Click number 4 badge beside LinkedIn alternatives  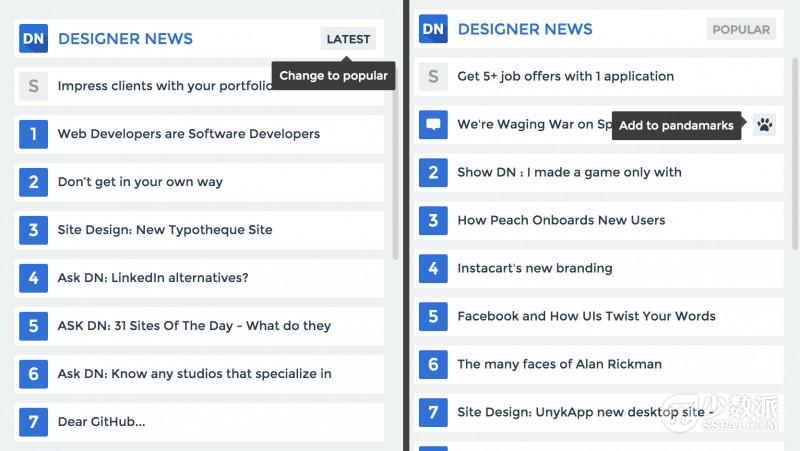point(33,278)
